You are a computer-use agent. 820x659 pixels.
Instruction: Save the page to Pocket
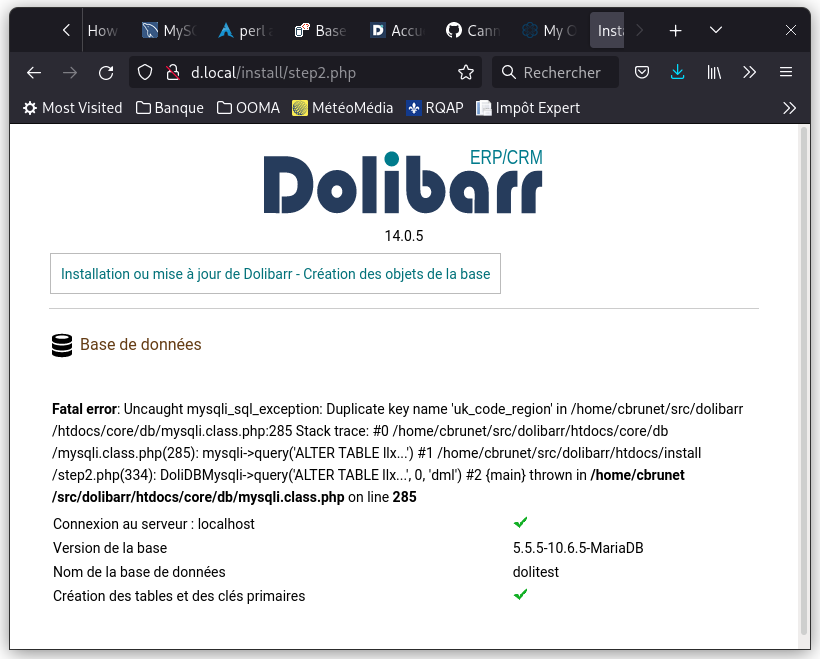point(641,72)
